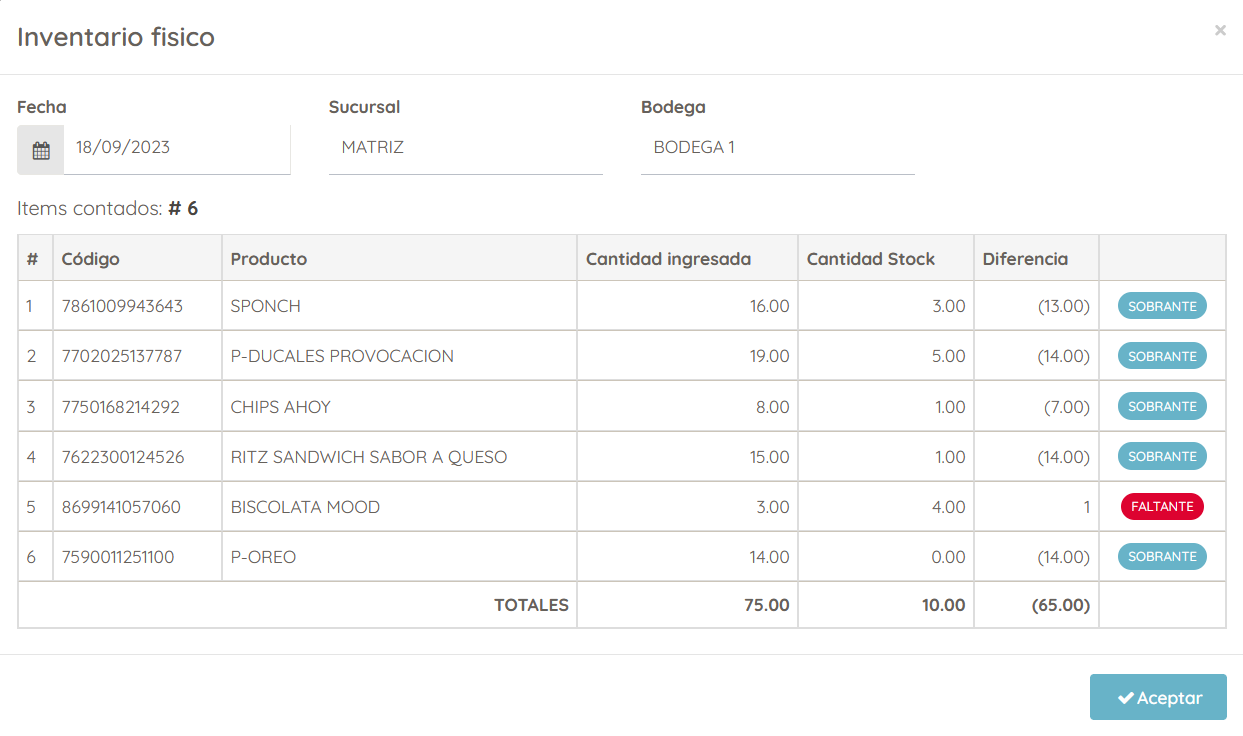
Task: Click the date field showing 18/09/2023
Action: (177, 150)
